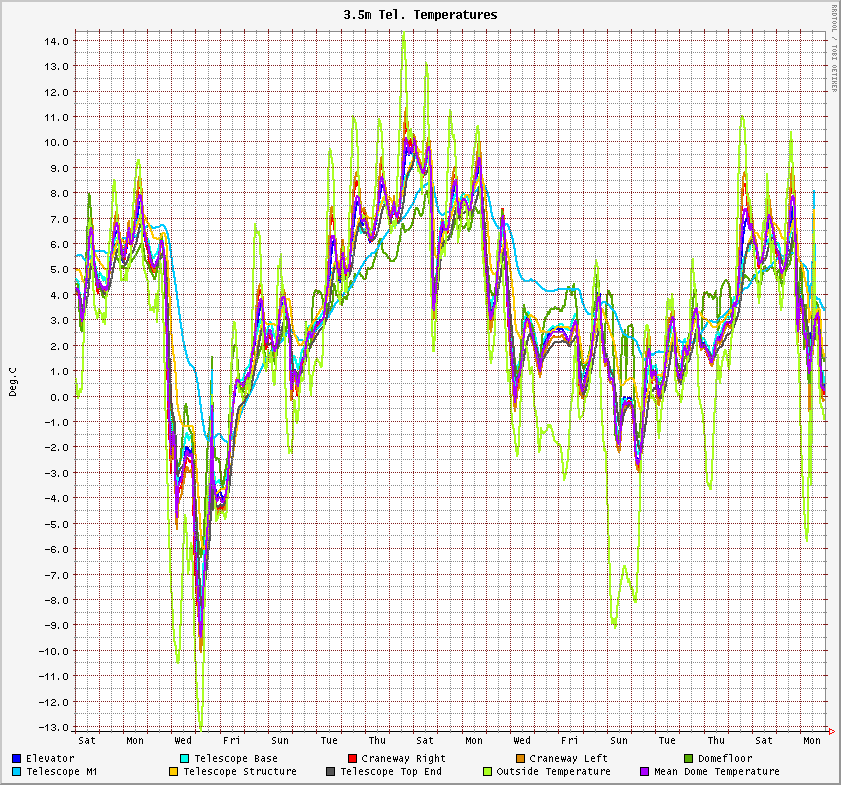Click the 14.0 y-axis tick label
This screenshot has width=841, height=785.
[x=56, y=41]
